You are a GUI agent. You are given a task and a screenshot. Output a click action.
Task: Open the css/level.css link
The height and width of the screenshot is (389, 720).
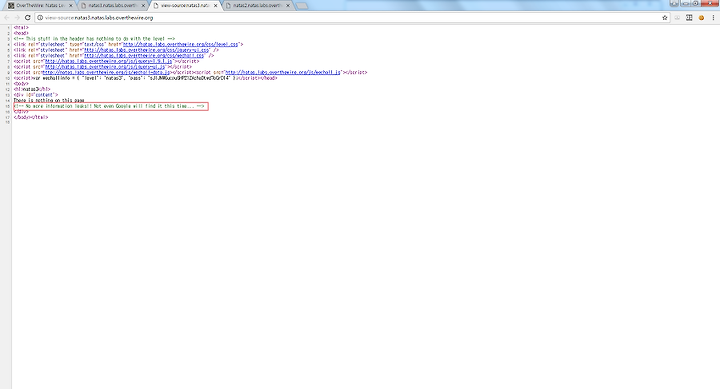(180, 45)
